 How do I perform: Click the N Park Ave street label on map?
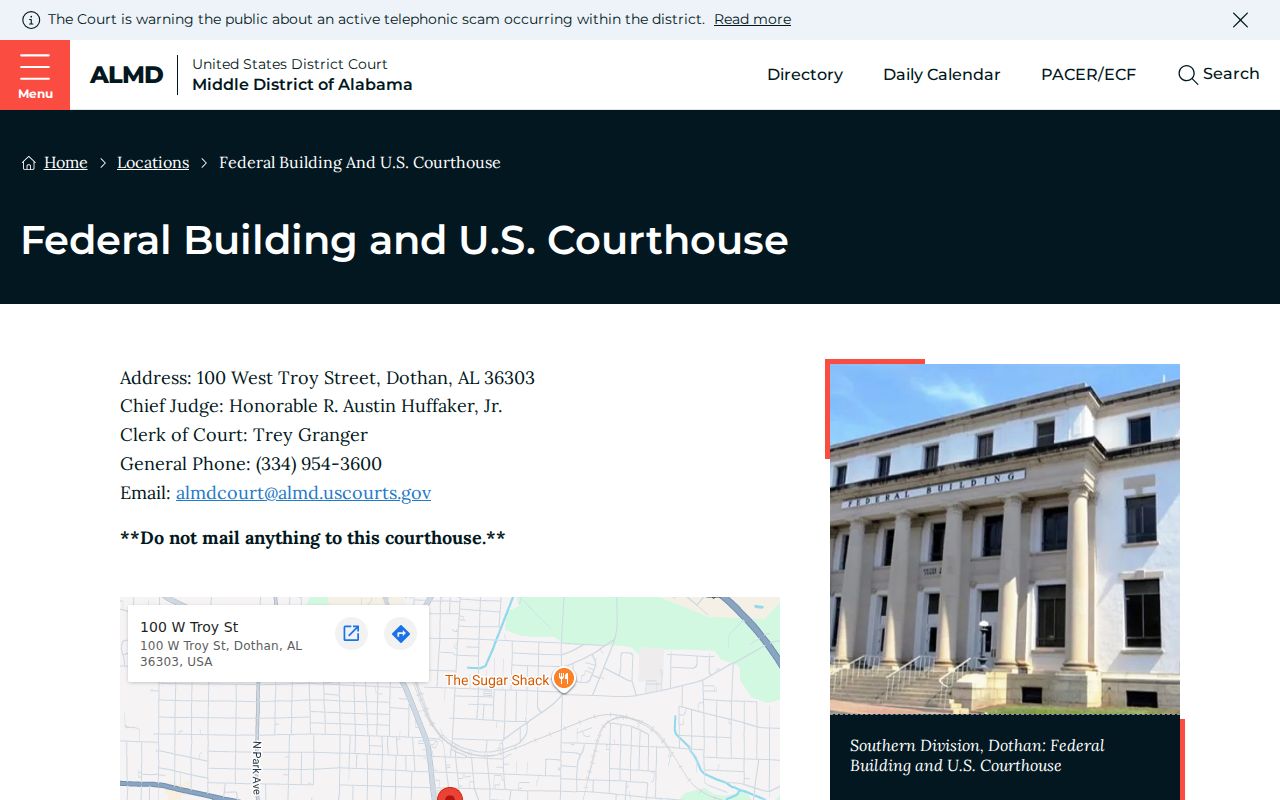click(x=257, y=768)
